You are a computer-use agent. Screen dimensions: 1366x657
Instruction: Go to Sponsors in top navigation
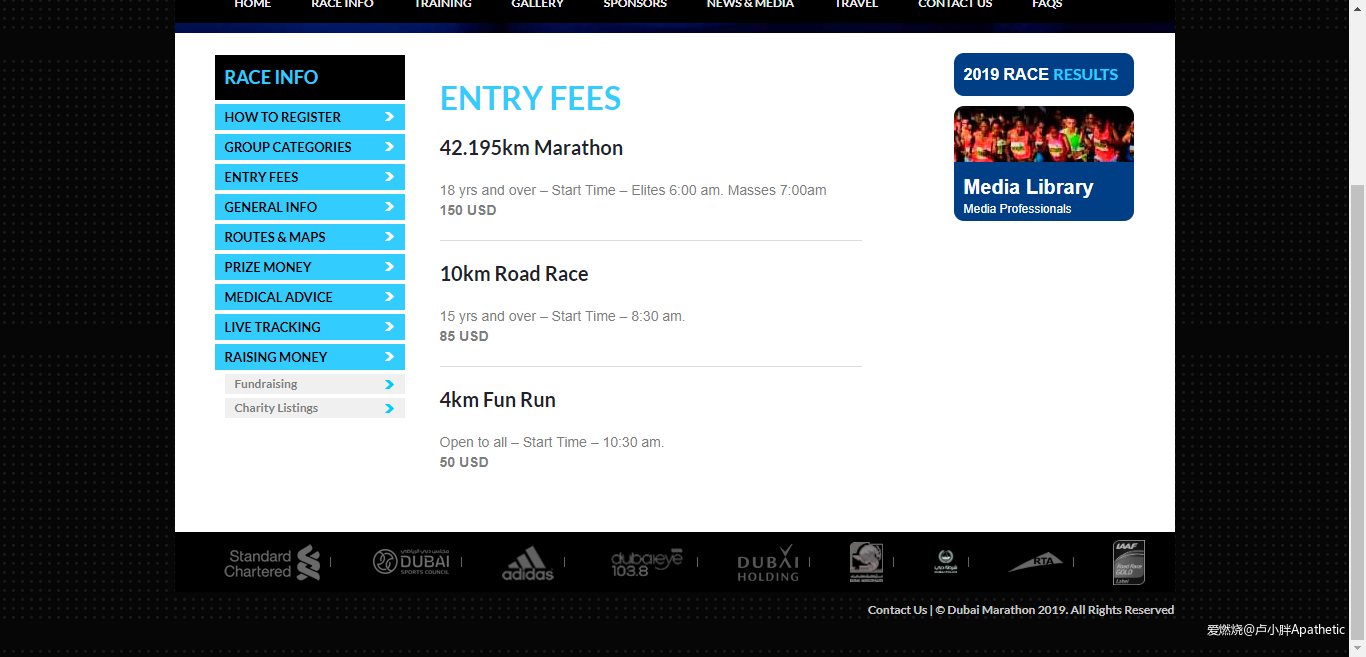[634, 4]
